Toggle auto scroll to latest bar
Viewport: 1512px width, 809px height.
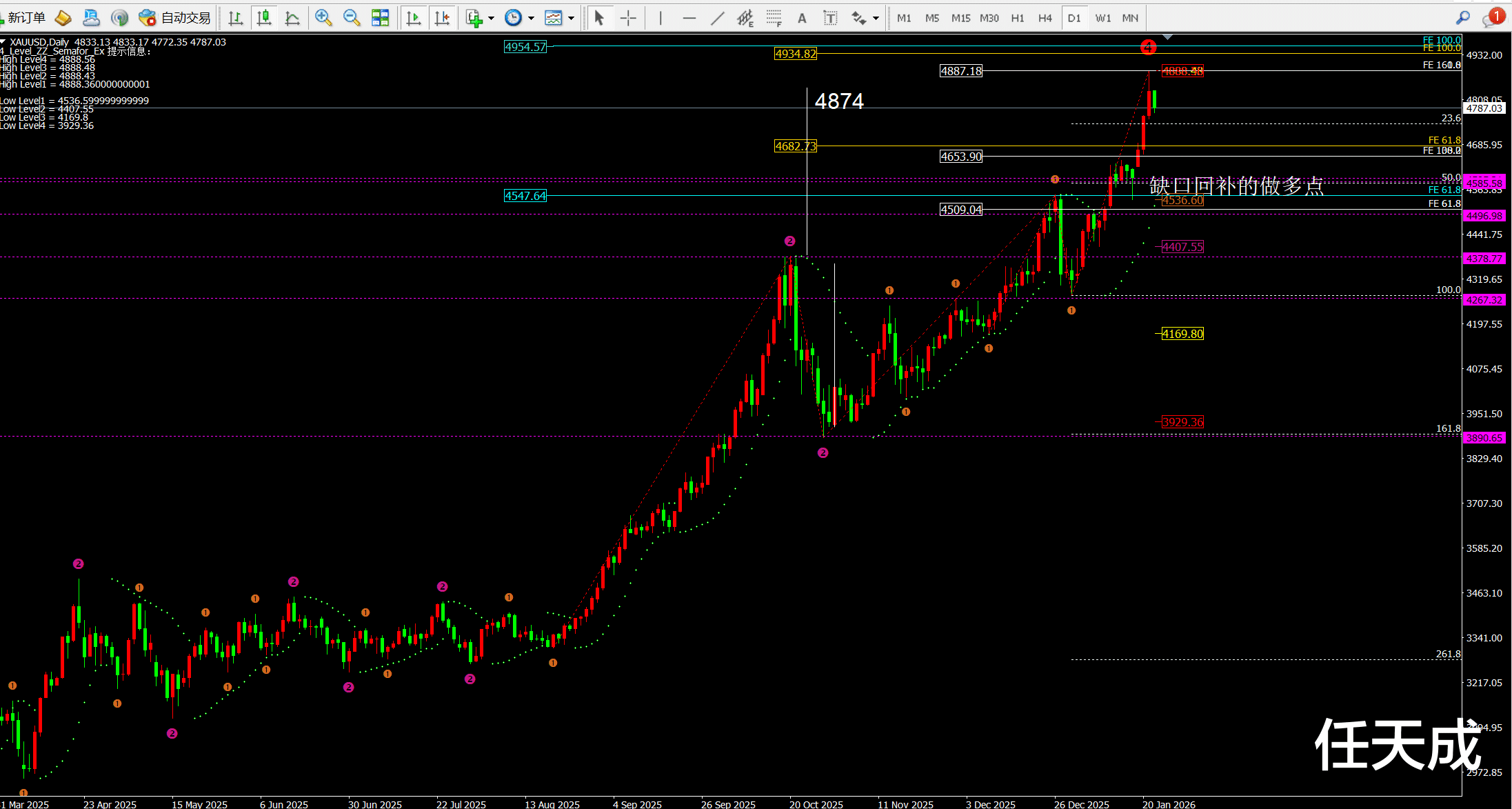[x=414, y=18]
